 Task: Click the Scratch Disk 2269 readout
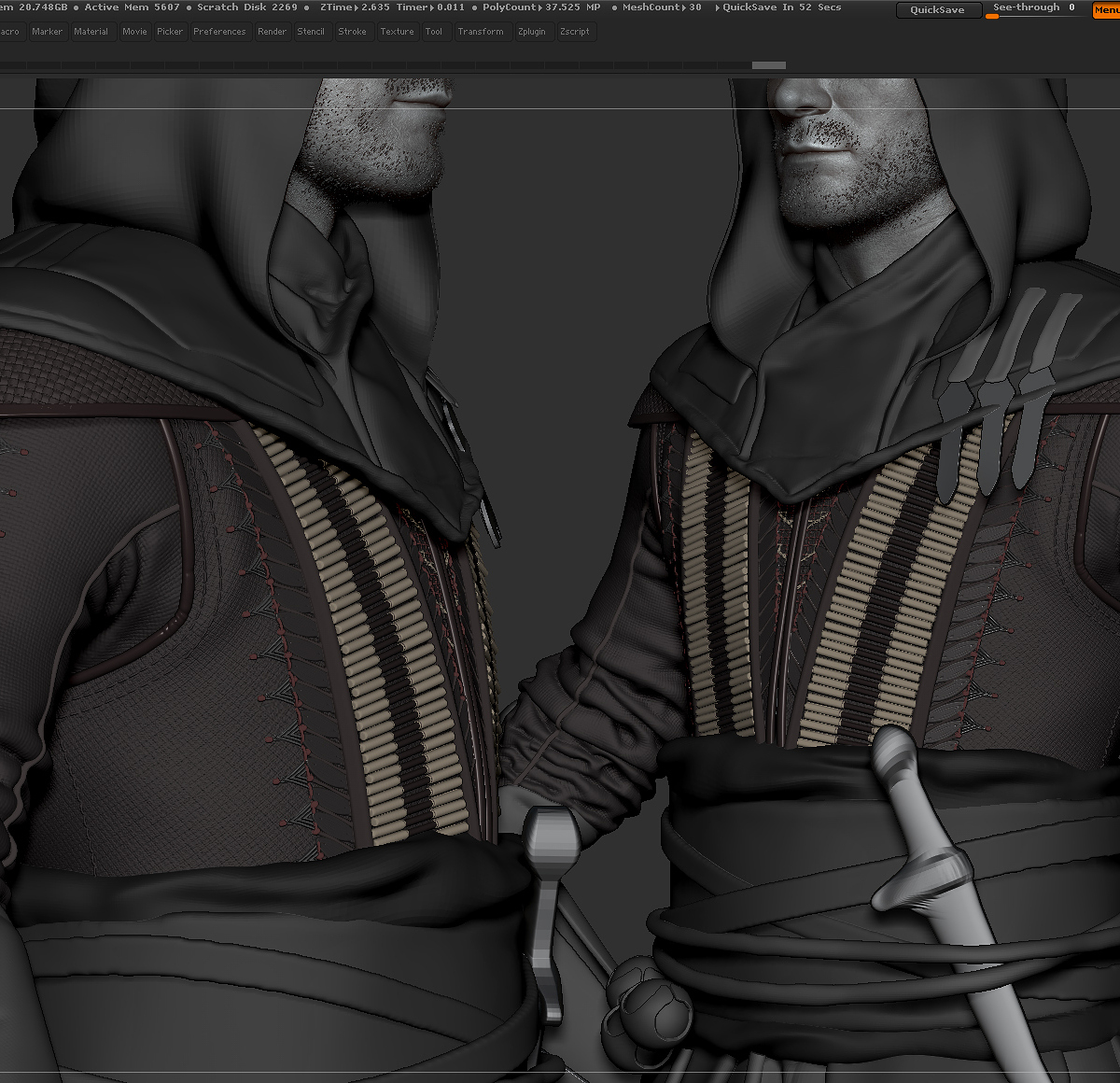[x=247, y=7]
